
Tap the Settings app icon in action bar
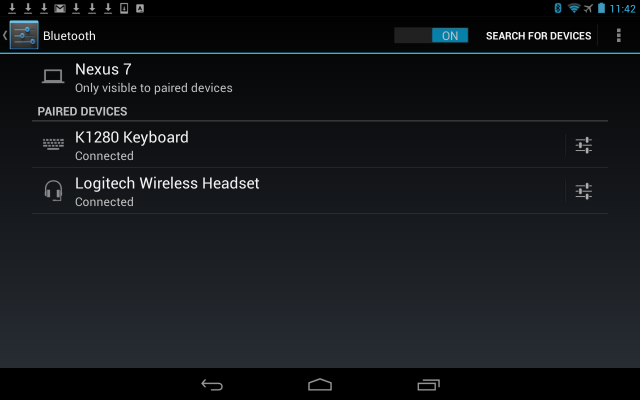[x=24, y=35]
